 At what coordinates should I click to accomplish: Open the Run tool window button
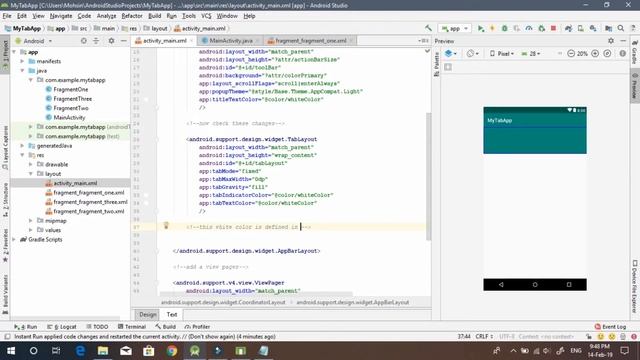(x=25, y=327)
